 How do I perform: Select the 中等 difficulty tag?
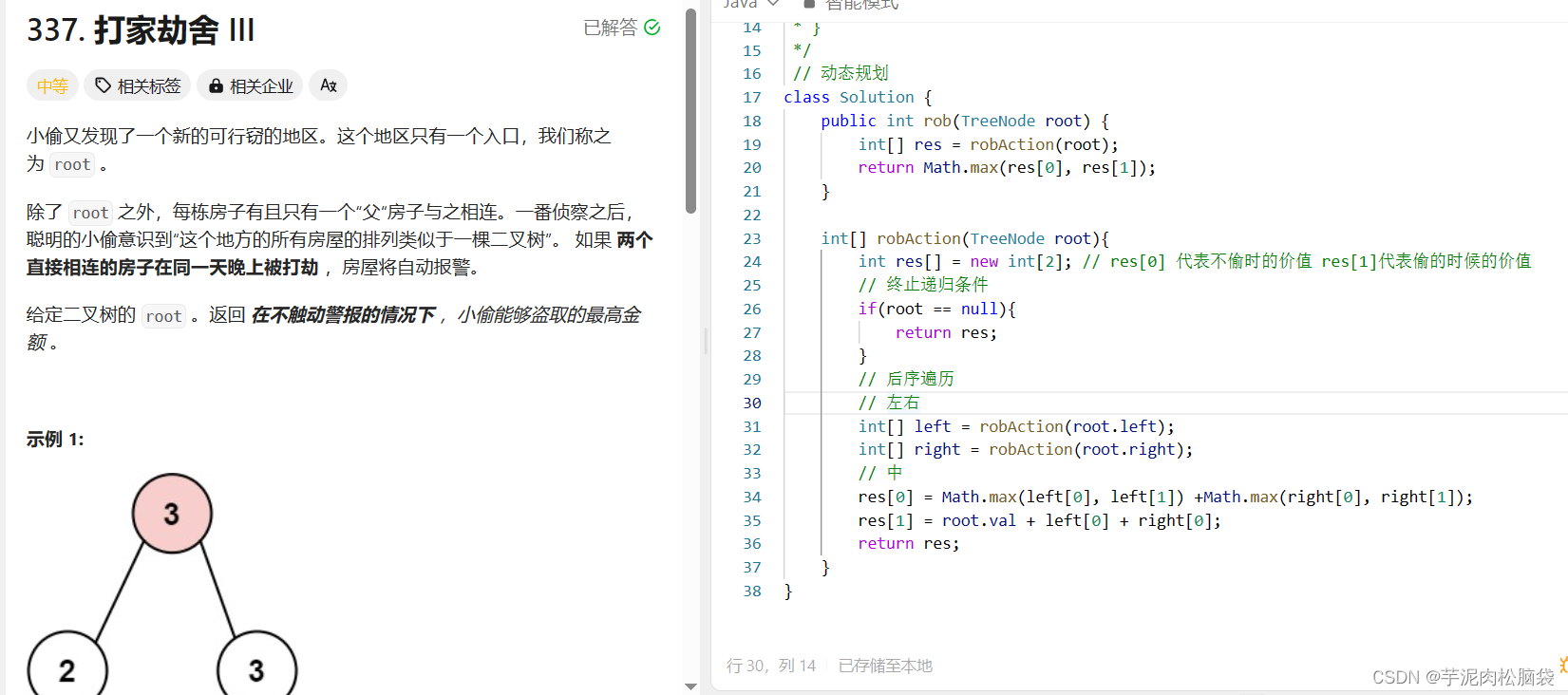pyautogui.click(x=52, y=85)
